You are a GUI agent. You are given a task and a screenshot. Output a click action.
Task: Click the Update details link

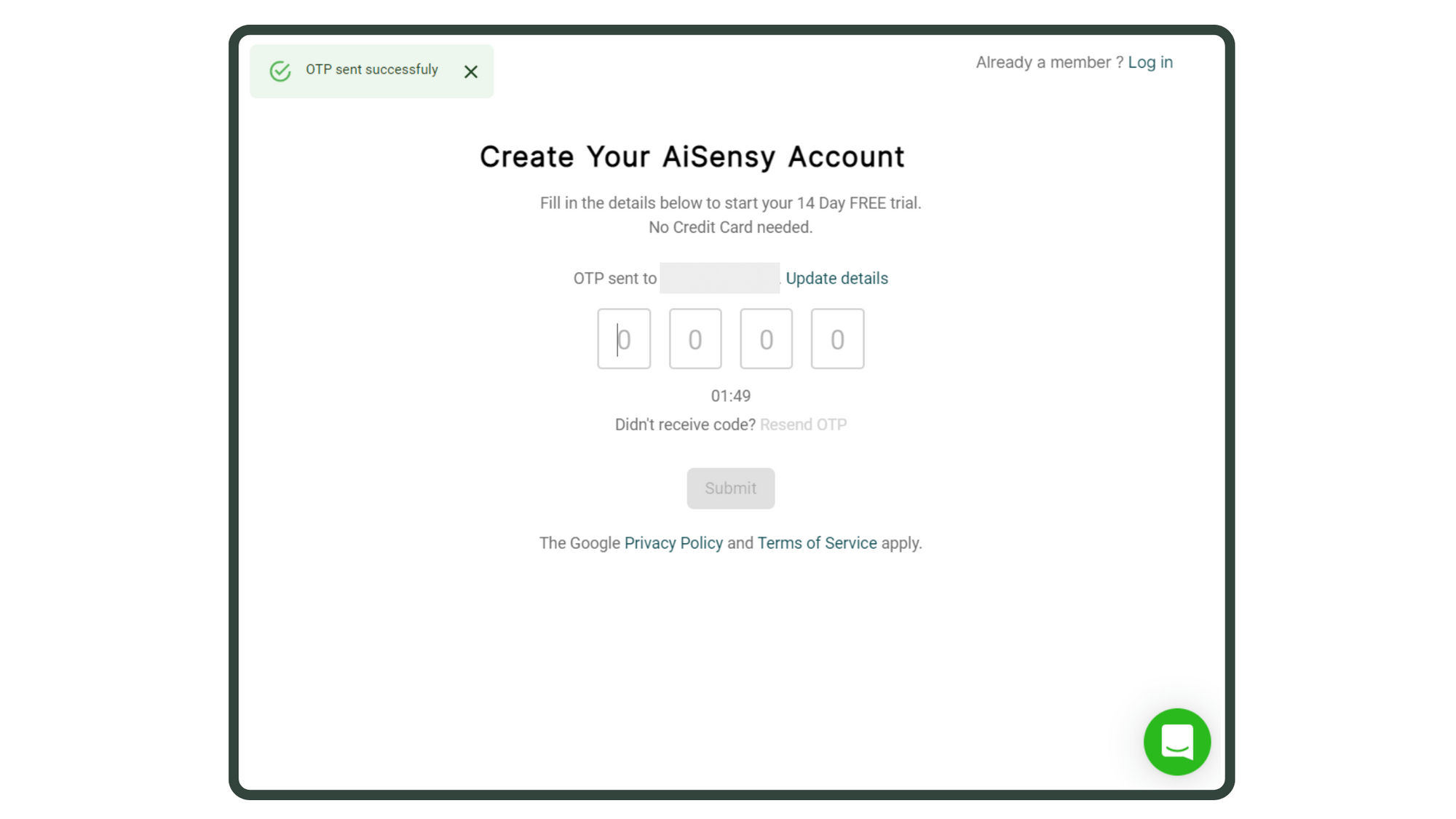836,278
